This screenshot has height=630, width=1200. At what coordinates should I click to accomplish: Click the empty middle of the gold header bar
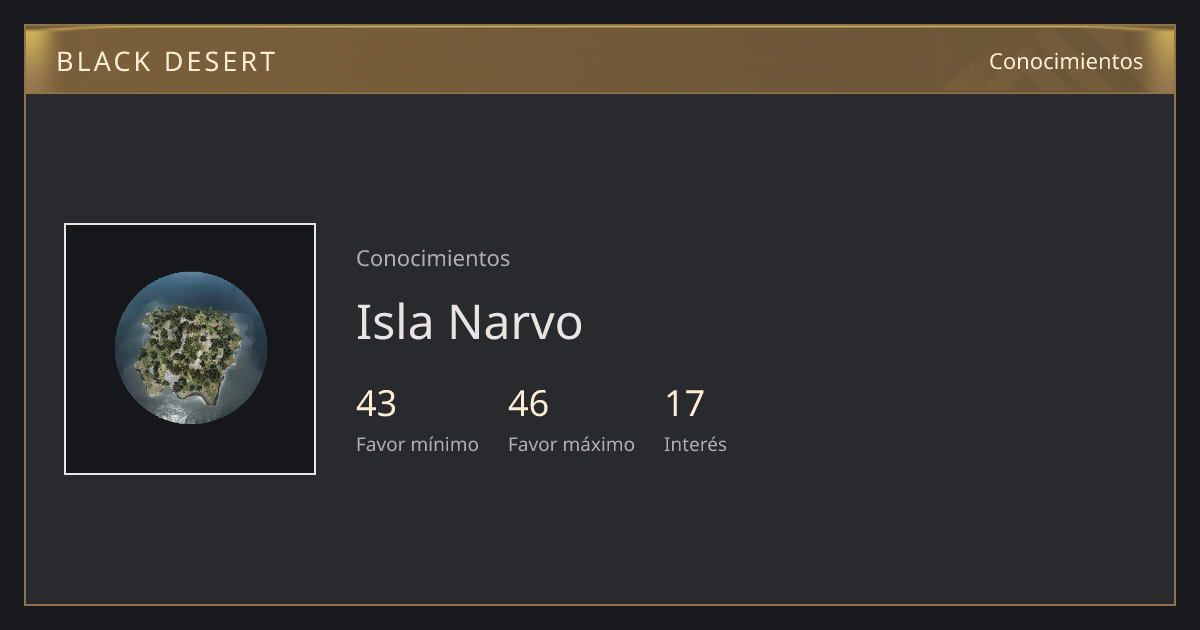pyautogui.click(x=630, y=61)
